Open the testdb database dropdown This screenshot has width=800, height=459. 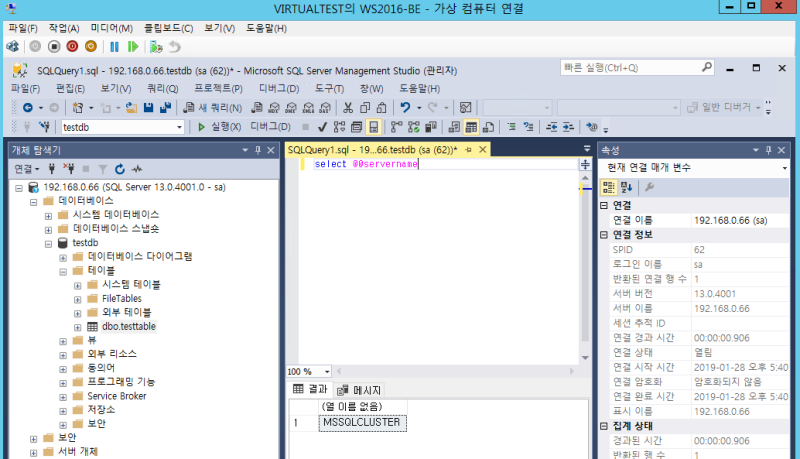tap(180, 127)
